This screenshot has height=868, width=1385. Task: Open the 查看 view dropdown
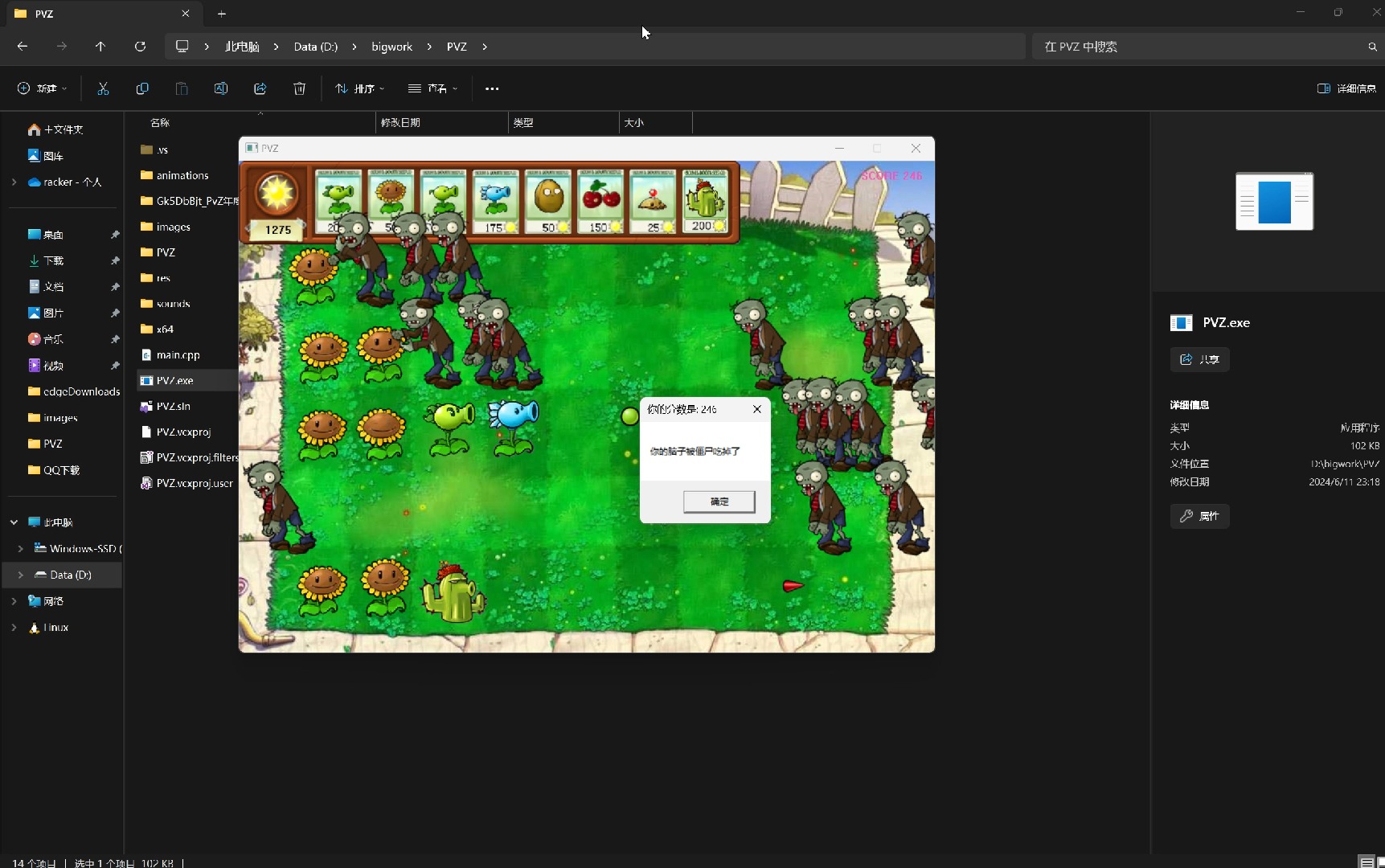pos(432,88)
